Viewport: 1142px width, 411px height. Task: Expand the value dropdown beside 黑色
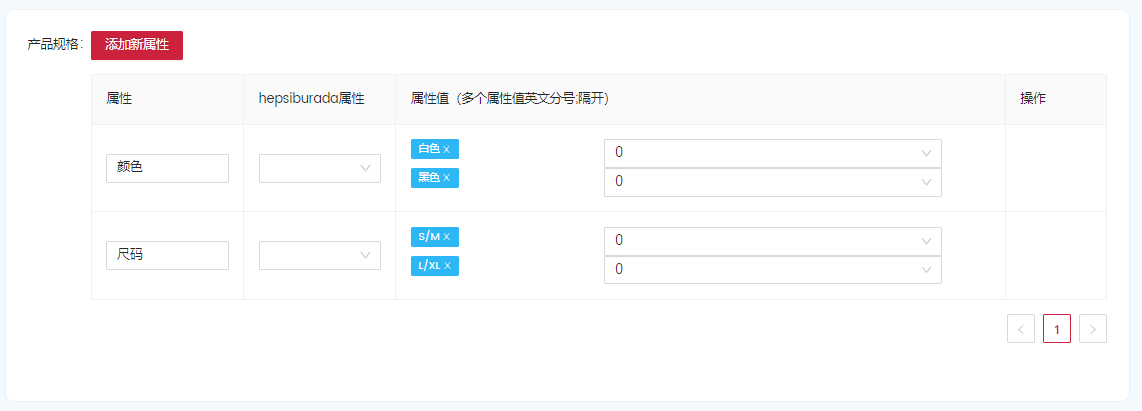(773, 182)
